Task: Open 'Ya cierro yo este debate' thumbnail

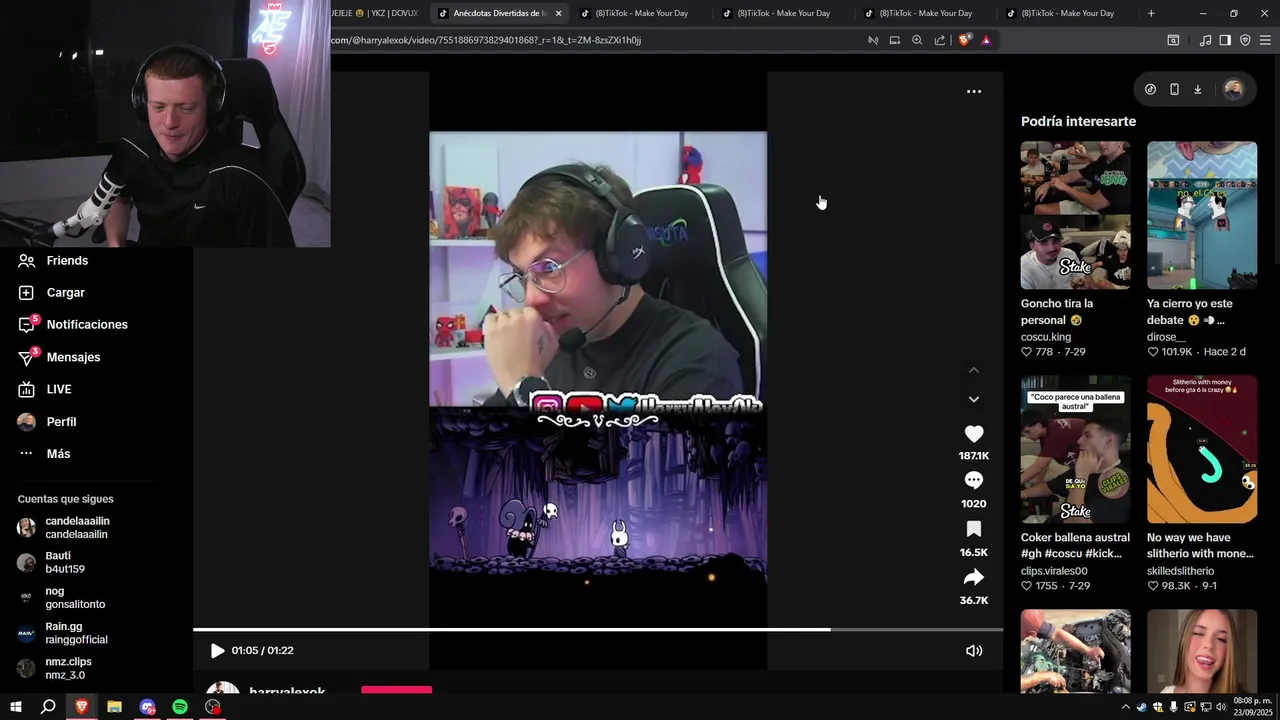Action: 1202,215
